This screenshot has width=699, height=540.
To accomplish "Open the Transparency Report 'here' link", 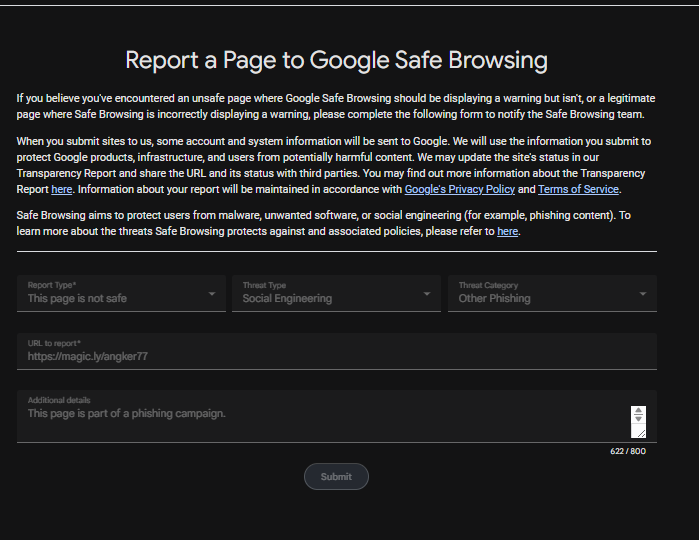I will coord(62,190).
